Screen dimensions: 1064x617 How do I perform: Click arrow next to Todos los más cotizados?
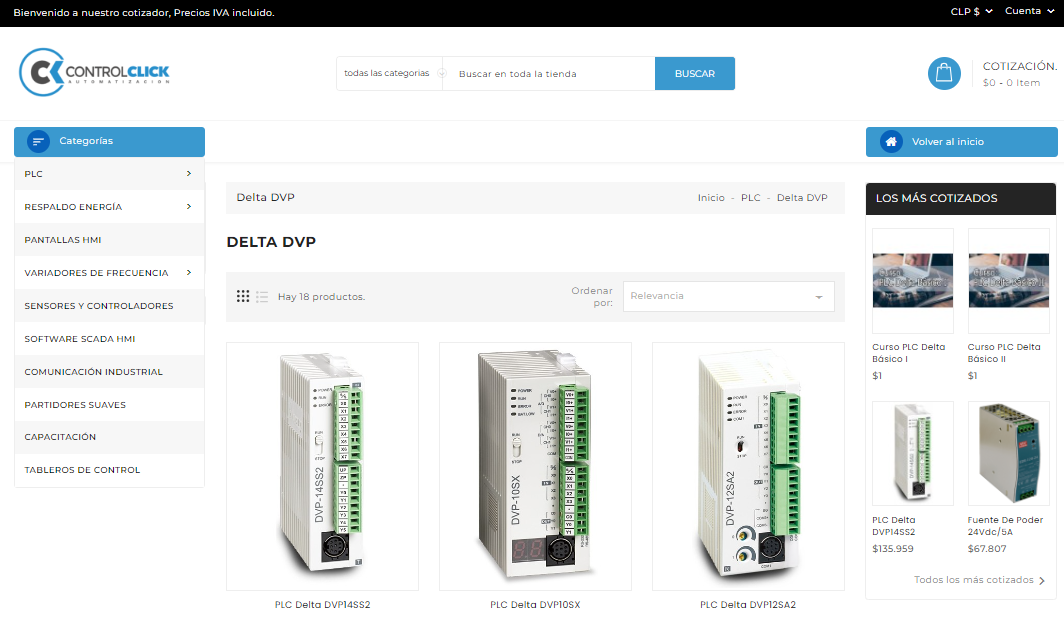pos(1042,580)
